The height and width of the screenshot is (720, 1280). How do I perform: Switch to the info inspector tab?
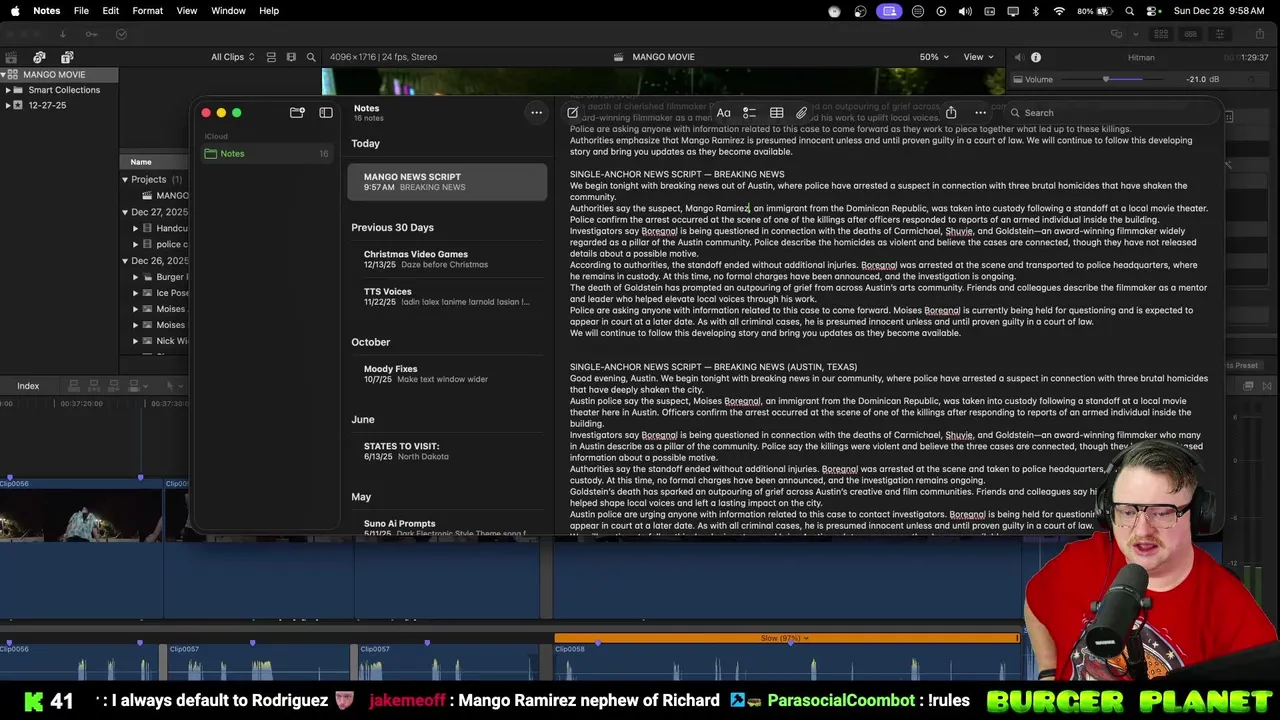pyautogui.click(x=1036, y=57)
